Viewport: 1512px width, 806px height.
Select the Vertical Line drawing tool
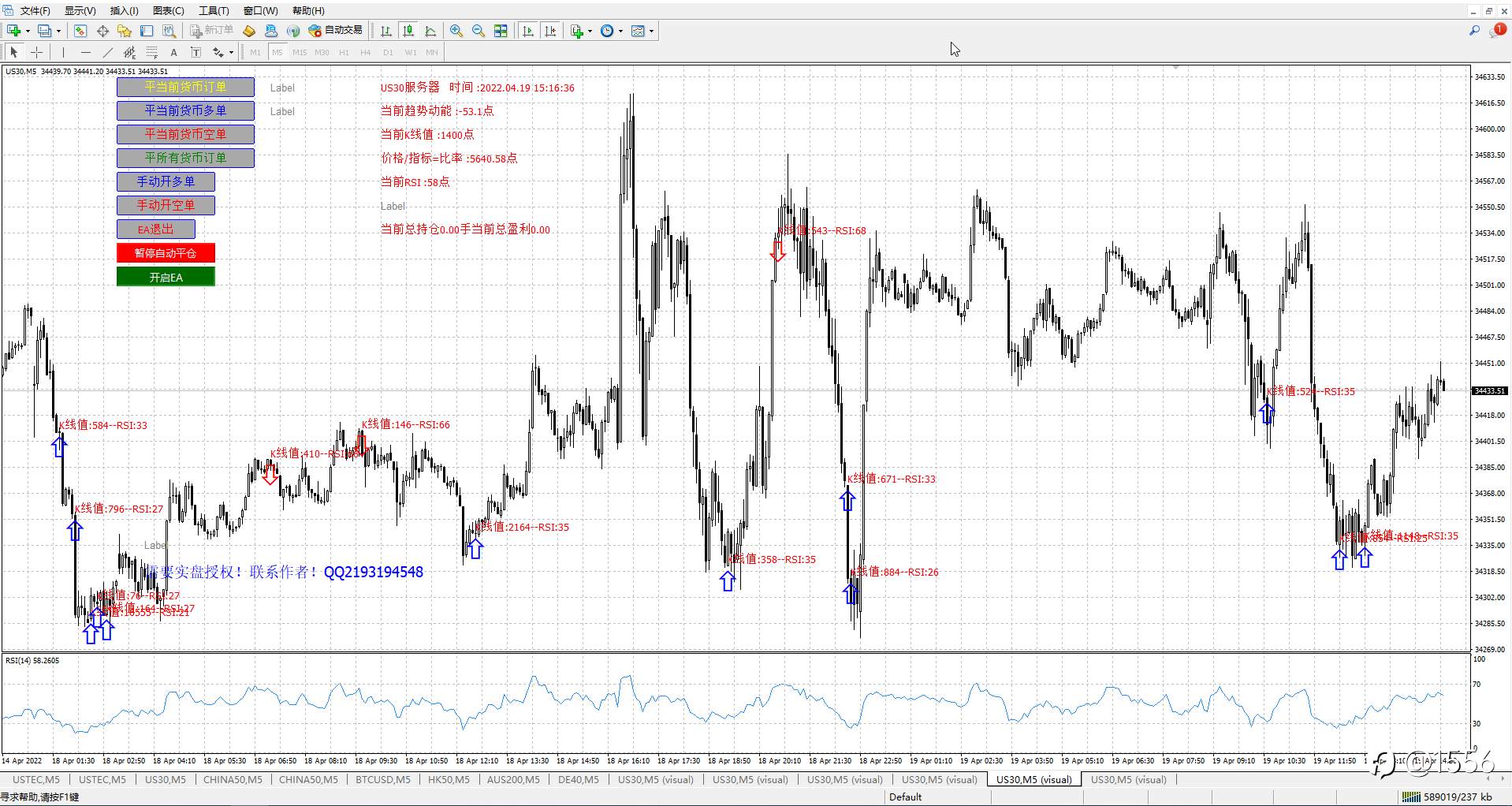point(63,52)
